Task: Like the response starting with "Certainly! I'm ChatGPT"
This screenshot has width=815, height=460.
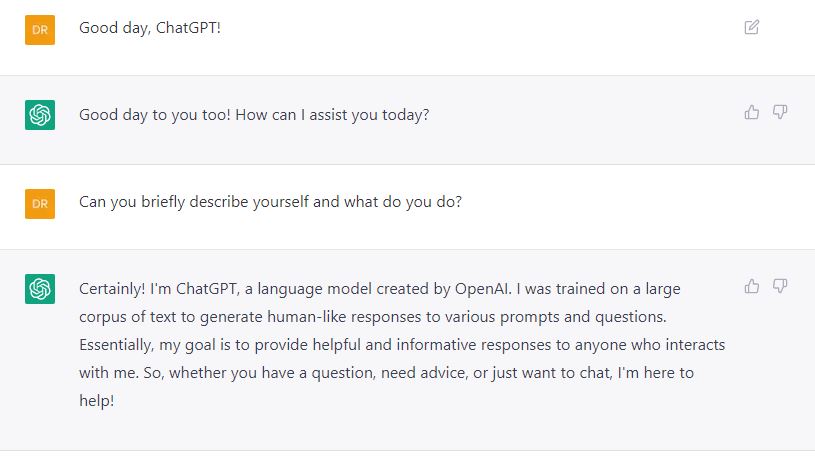Action: point(752,287)
